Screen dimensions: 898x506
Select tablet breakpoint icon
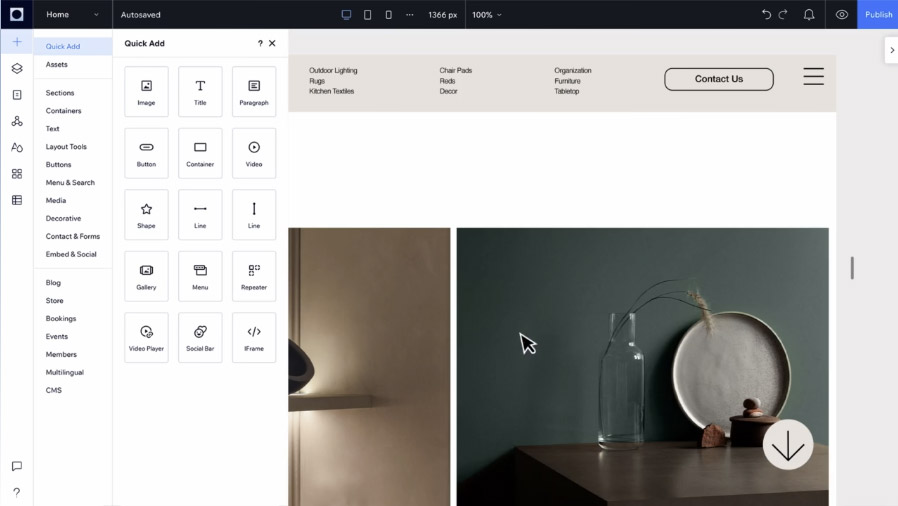[368, 15]
